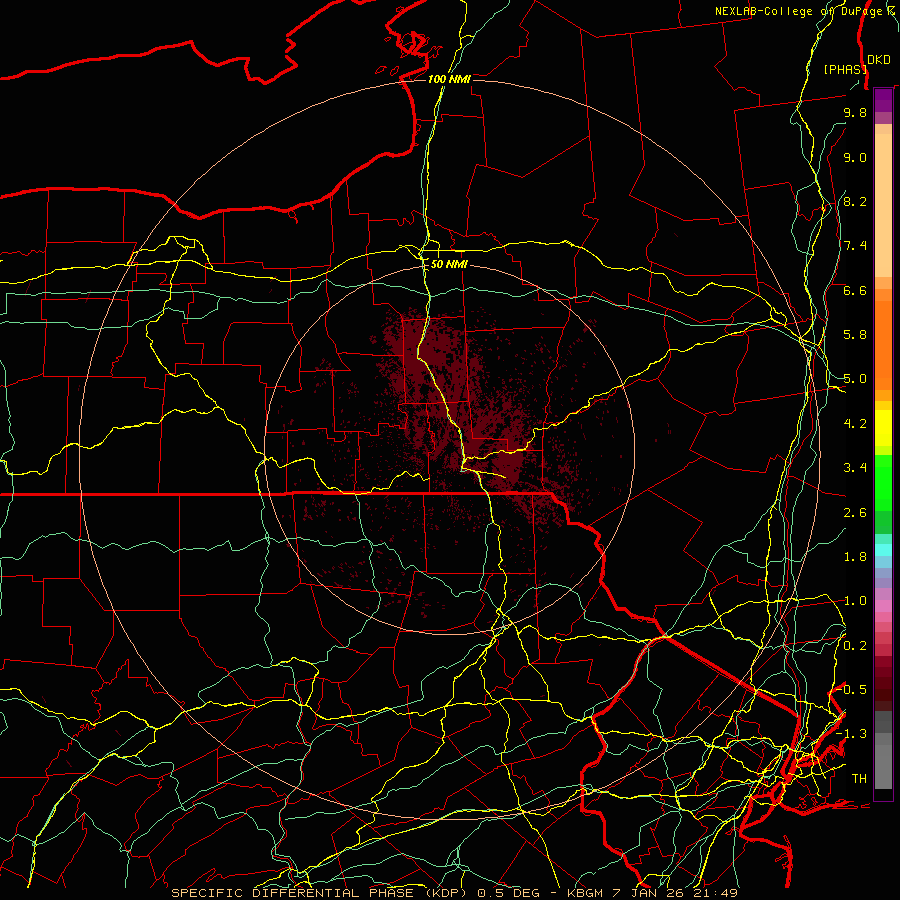Click the 3.4 value on the color scale
Image resolution: width=900 pixels, height=900 pixels.
coord(855,468)
